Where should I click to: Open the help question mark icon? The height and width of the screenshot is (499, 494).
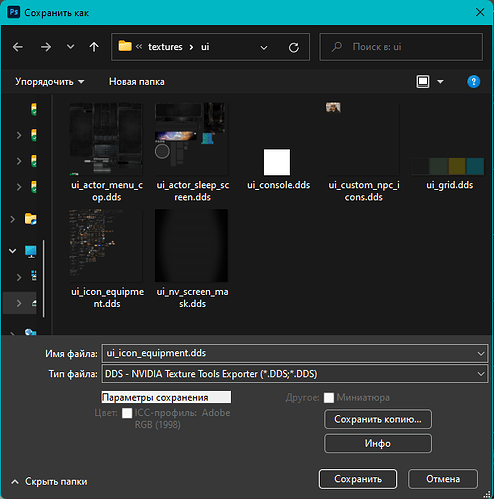pyautogui.click(x=473, y=82)
